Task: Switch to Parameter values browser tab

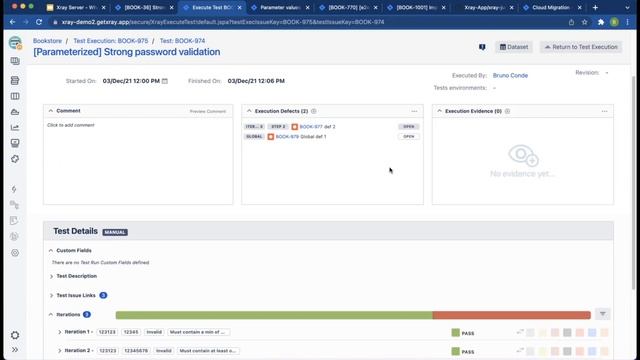Action: (280, 7)
